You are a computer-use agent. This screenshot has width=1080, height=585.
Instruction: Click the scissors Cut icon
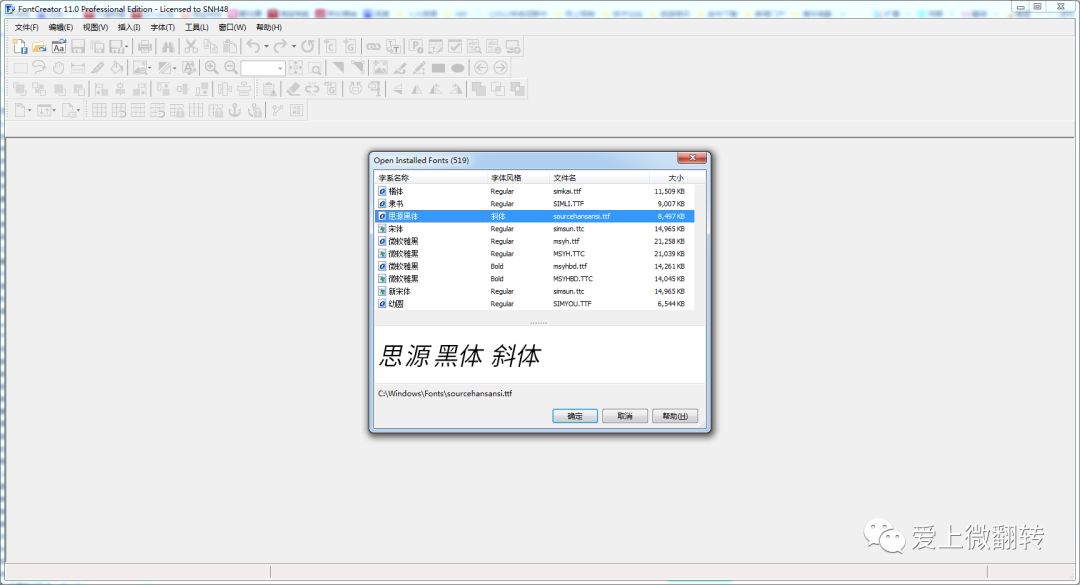pos(191,47)
